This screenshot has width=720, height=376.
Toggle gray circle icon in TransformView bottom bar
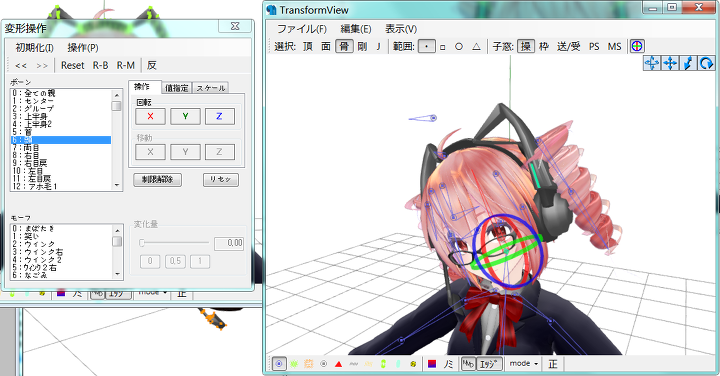tap(323, 364)
